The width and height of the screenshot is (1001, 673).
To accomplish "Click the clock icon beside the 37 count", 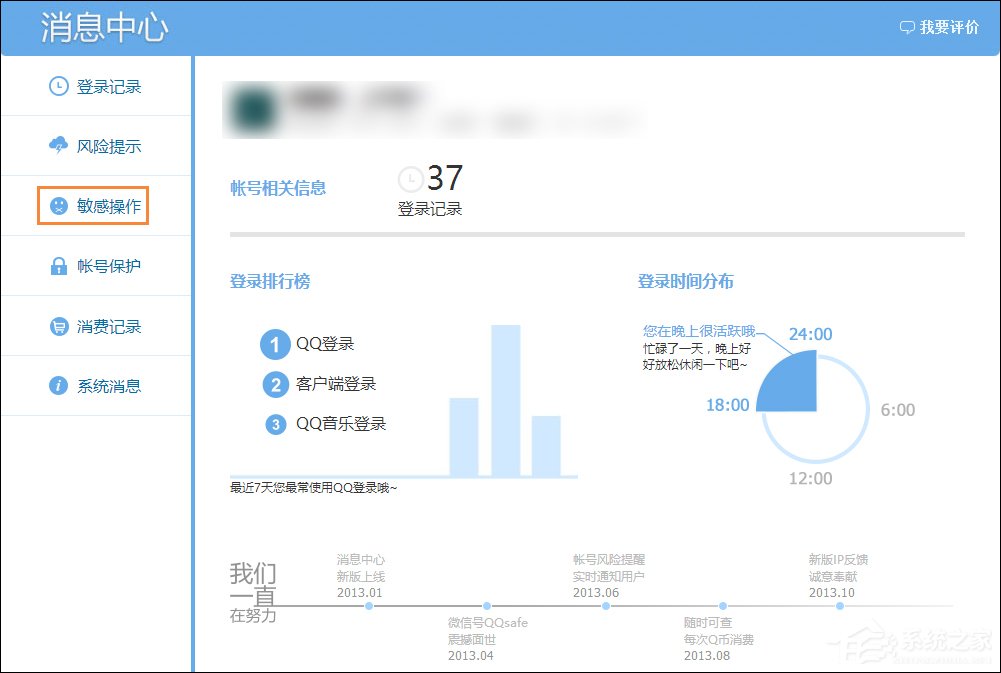I will [410, 177].
